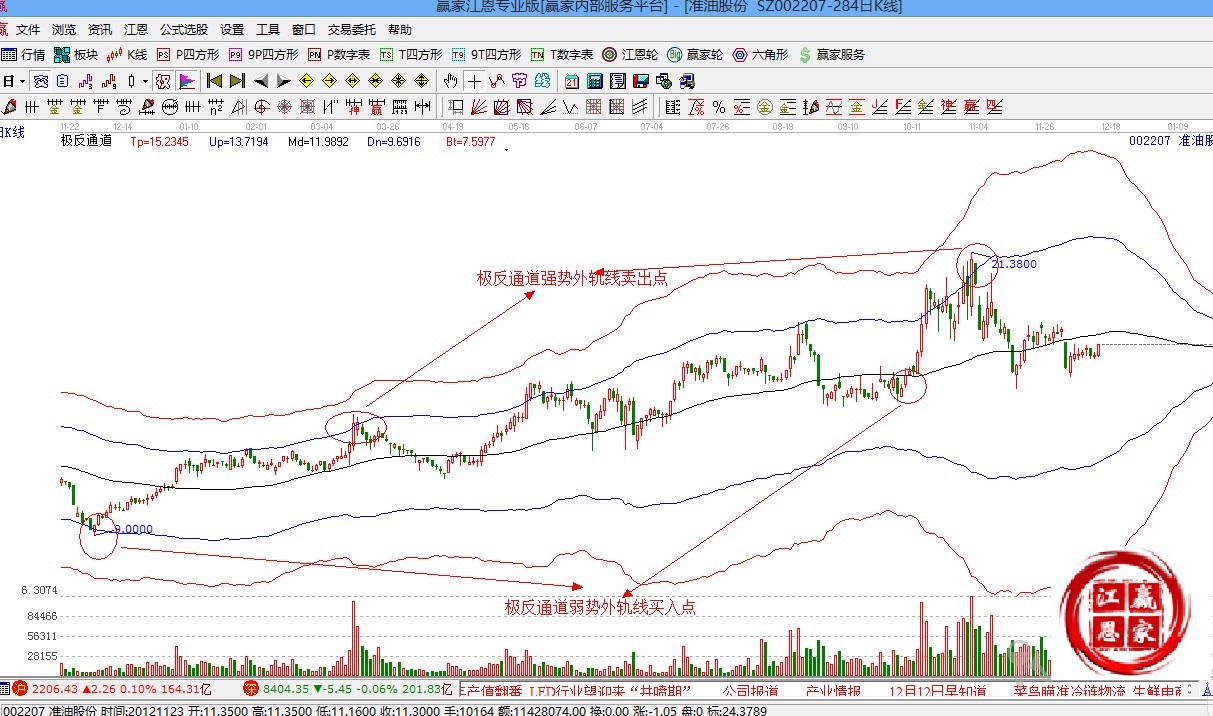Open the P四方形 tool
Image resolution: width=1213 pixels, height=716 pixels.
tap(189, 55)
